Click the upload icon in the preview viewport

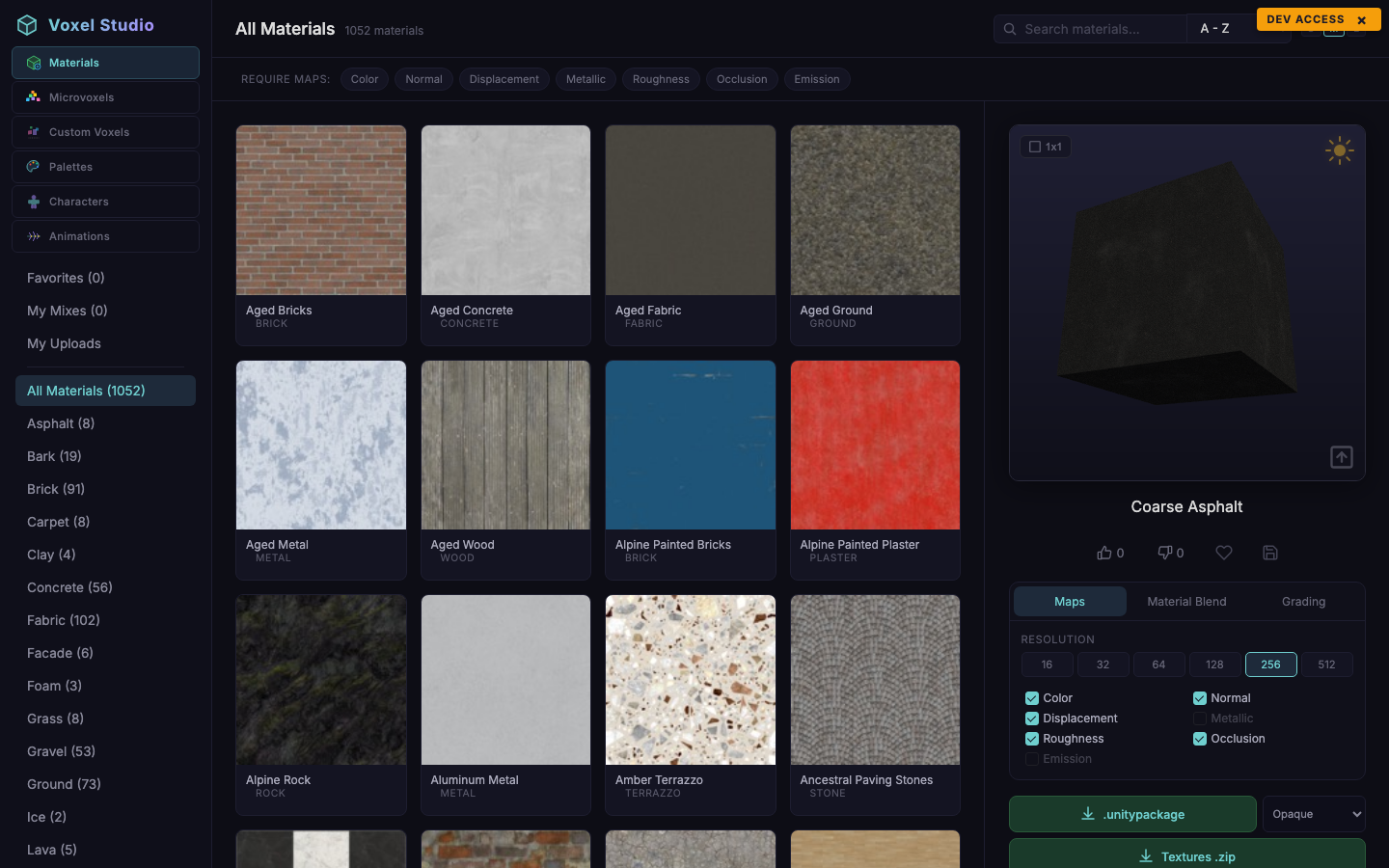click(1342, 457)
